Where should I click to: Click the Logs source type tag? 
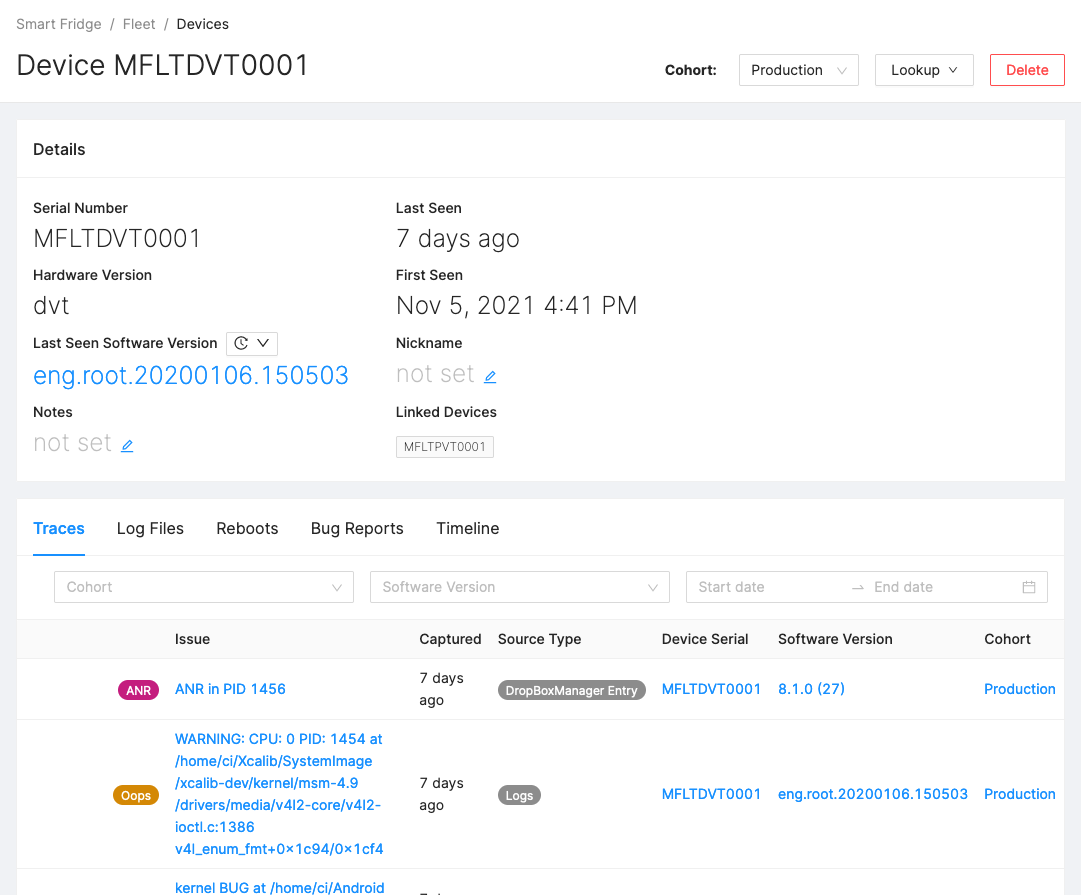click(519, 795)
